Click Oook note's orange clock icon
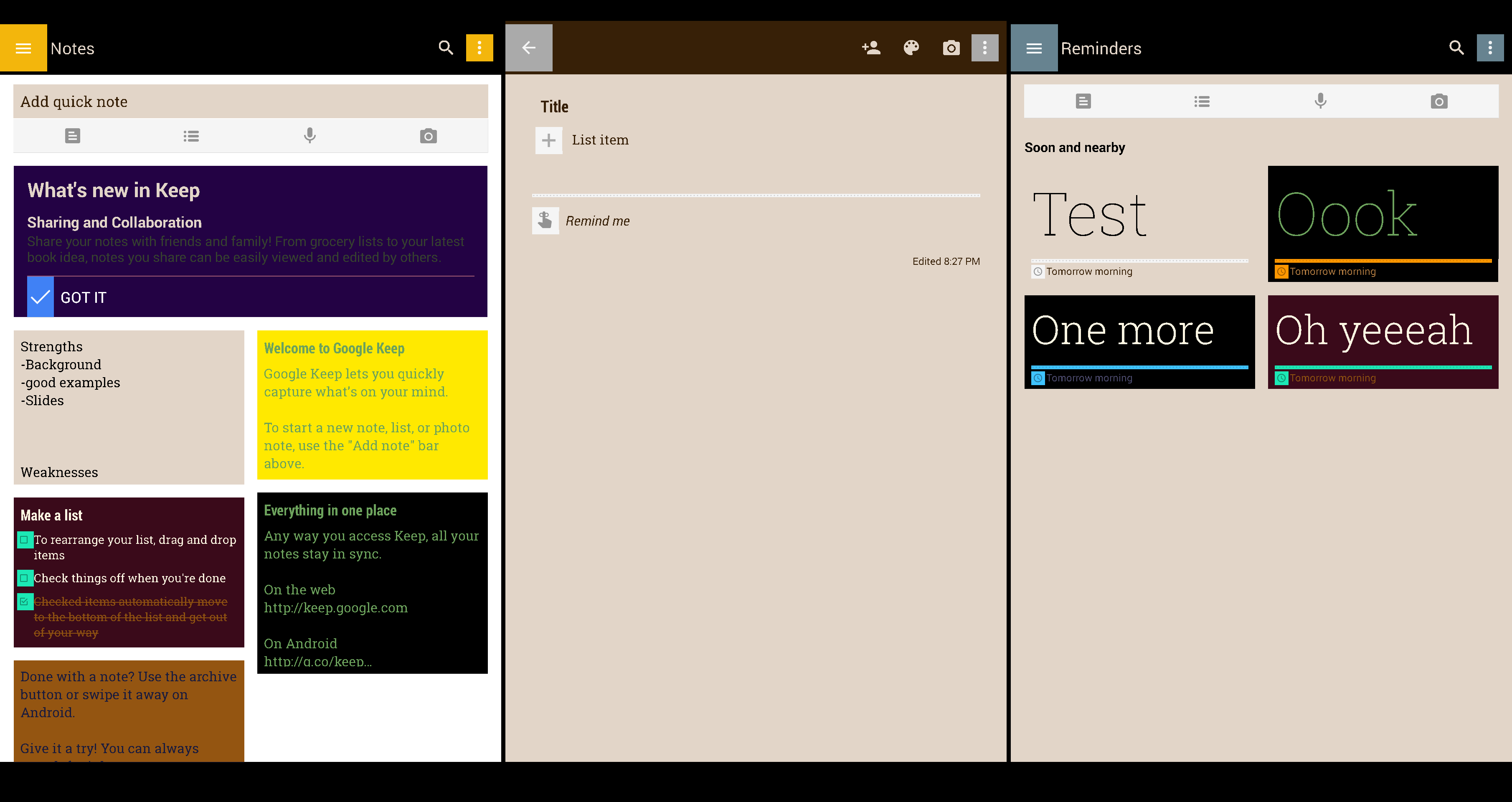1512x802 pixels. point(1281,272)
